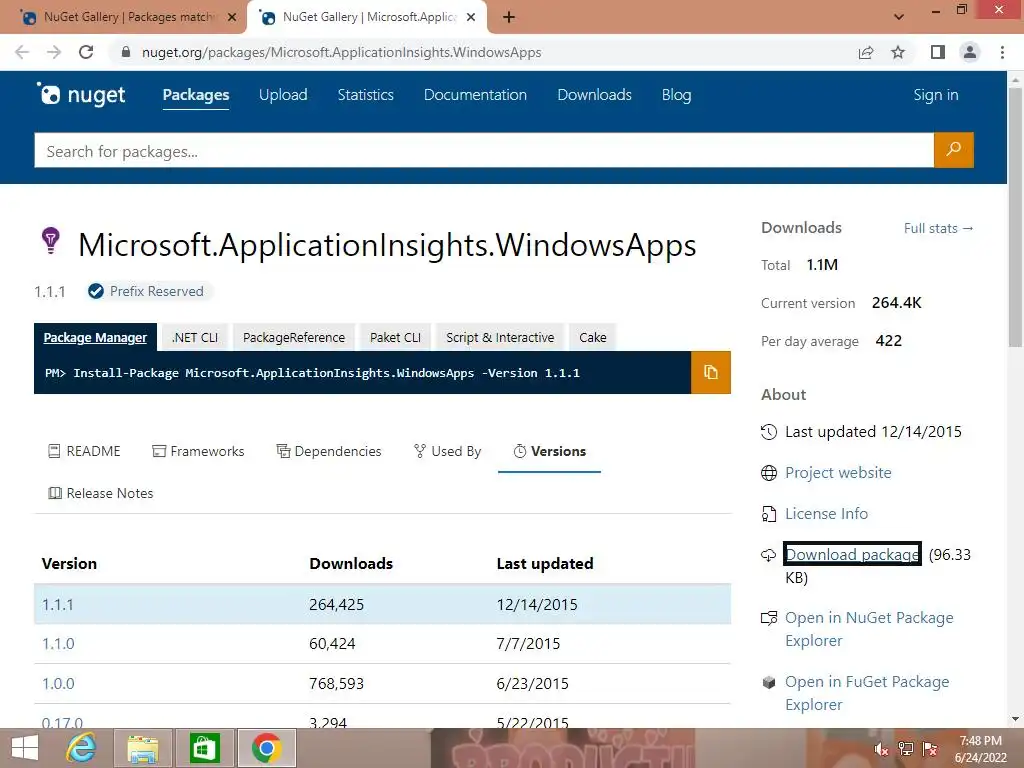
Task: Click the padlock site info icon
Action: [126, 52]
